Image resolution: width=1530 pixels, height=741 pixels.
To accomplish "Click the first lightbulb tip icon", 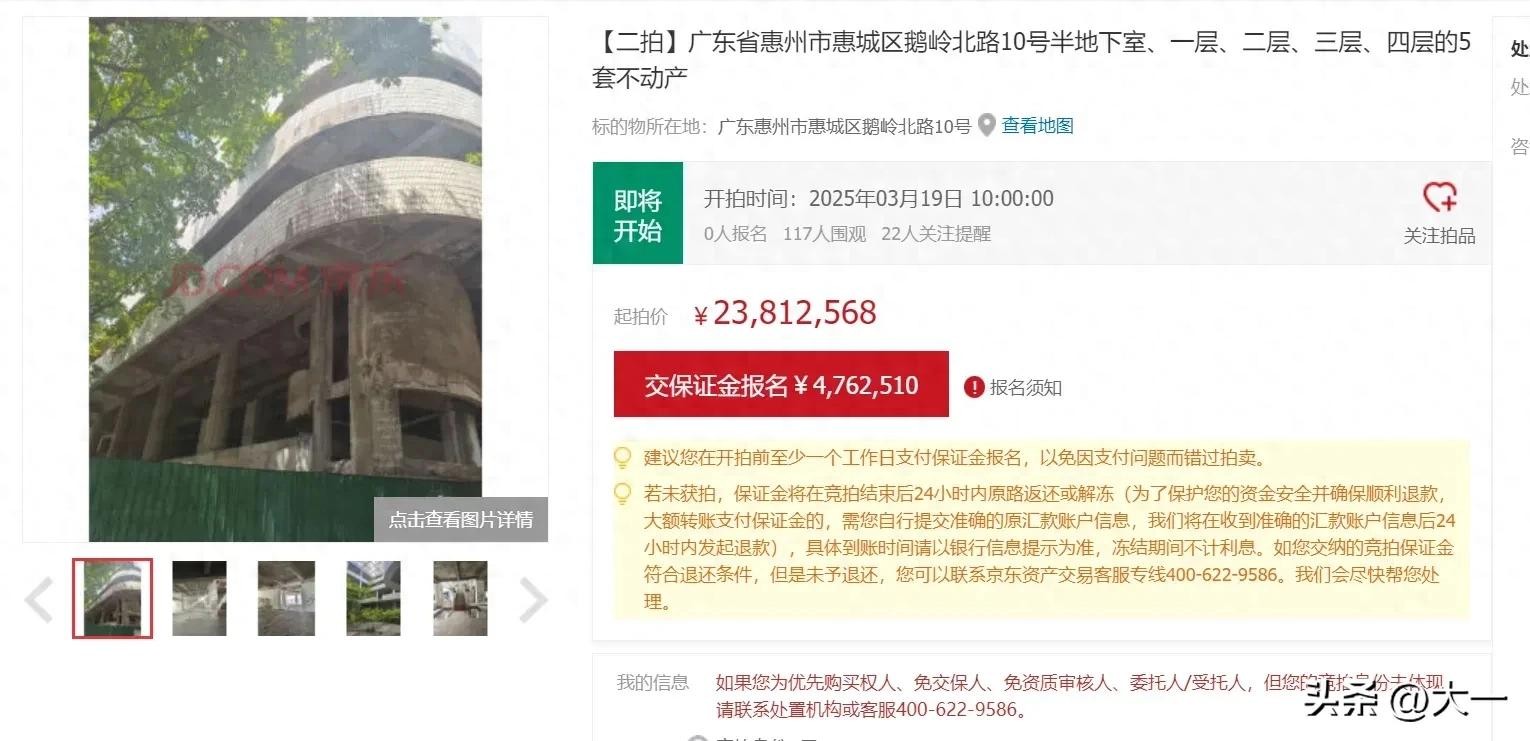I will [623, 459].
